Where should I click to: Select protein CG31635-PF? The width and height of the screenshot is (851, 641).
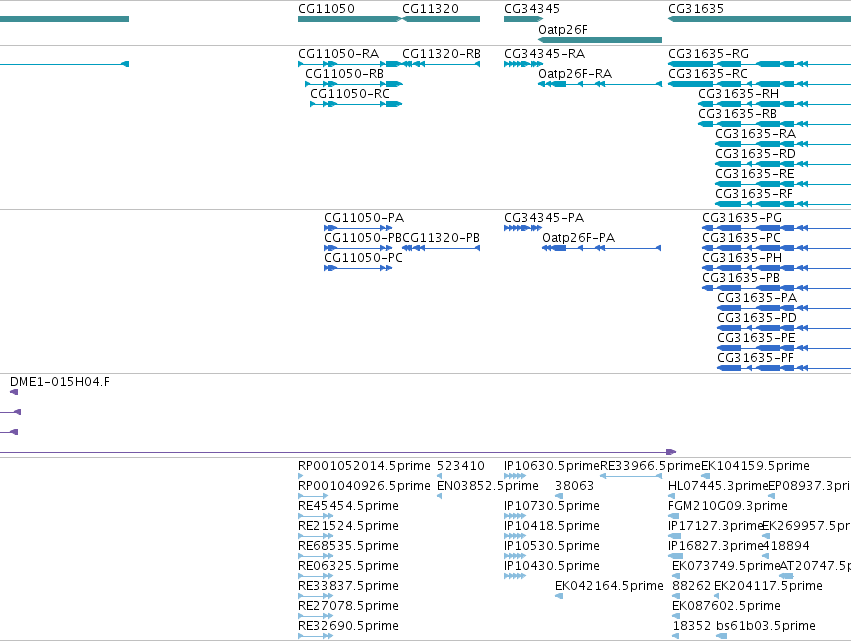tap(755, 359)
